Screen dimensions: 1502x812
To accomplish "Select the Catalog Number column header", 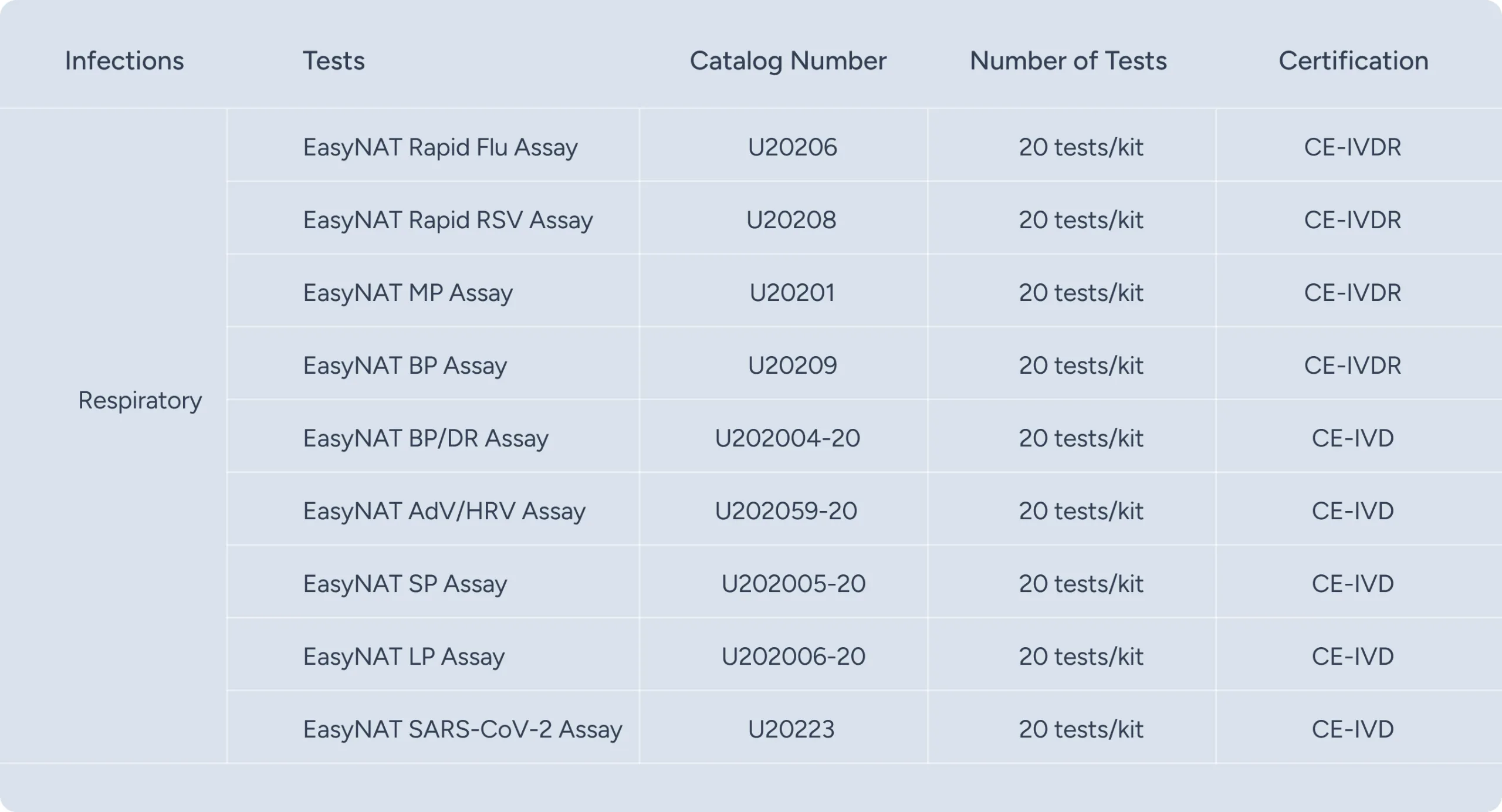I will [x=787, y=61].
